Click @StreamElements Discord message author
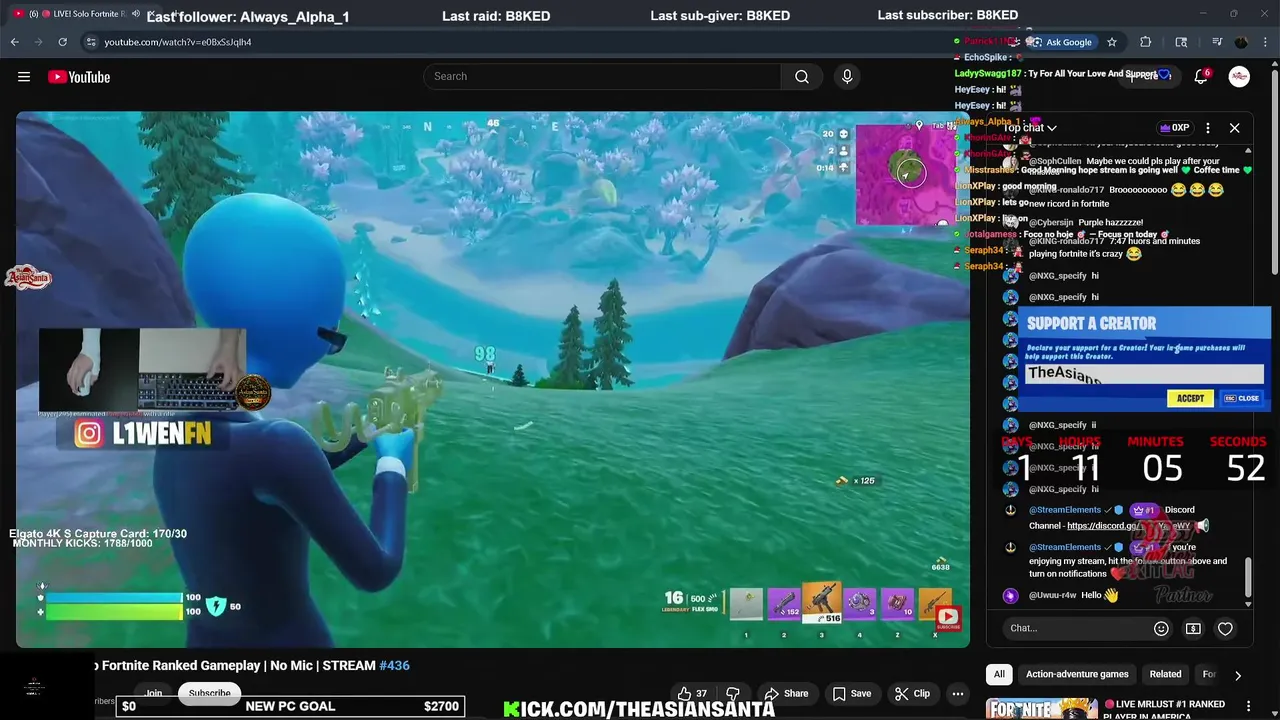The height and width of the screenshot is (720, 1280). [x=1064, y=510]
